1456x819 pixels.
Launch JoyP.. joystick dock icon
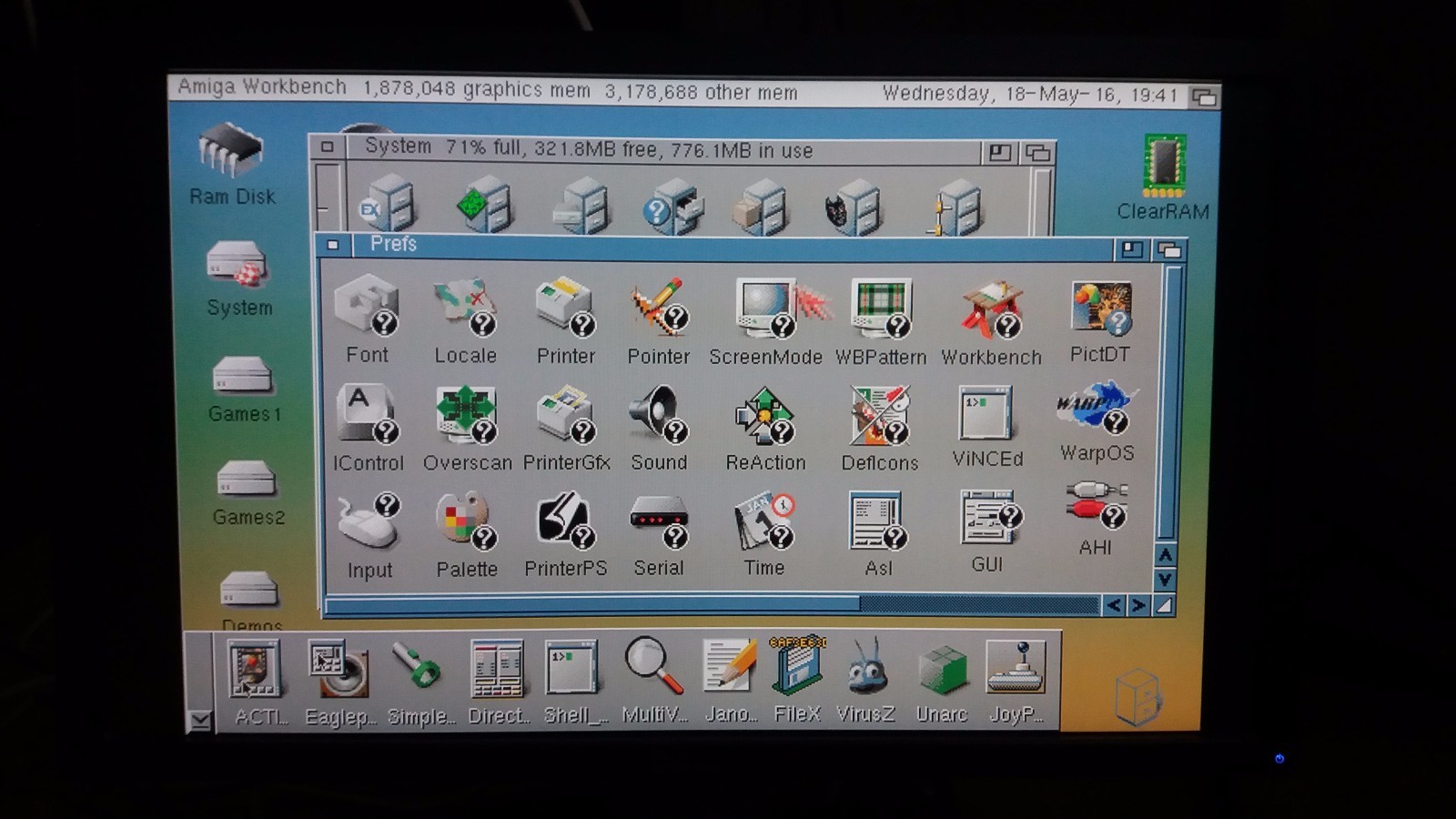pyautogui.click(x=1016, y=669)
